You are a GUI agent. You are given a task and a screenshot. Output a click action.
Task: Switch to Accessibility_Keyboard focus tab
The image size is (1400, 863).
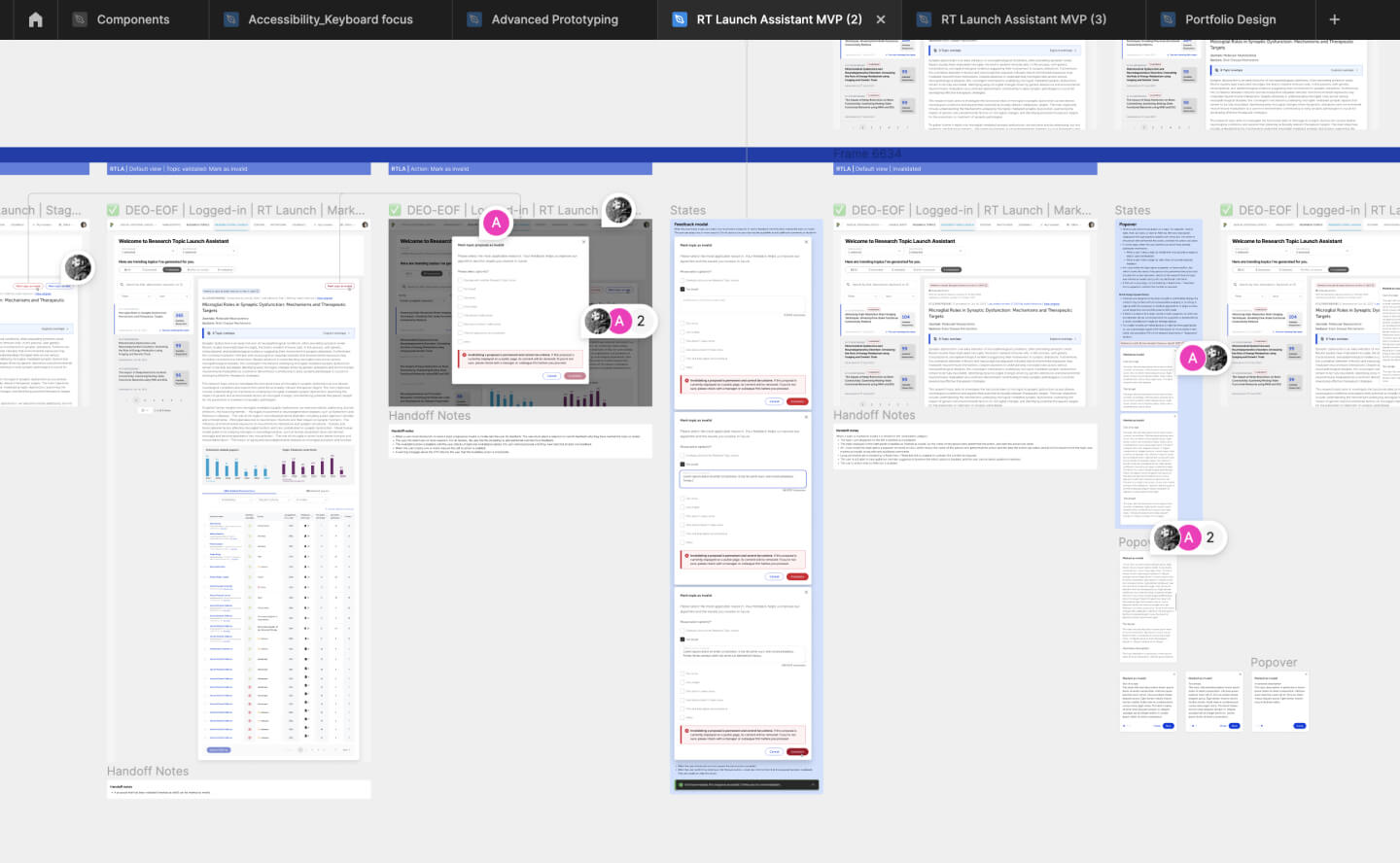pyautogui.click(x=330, y=19)
